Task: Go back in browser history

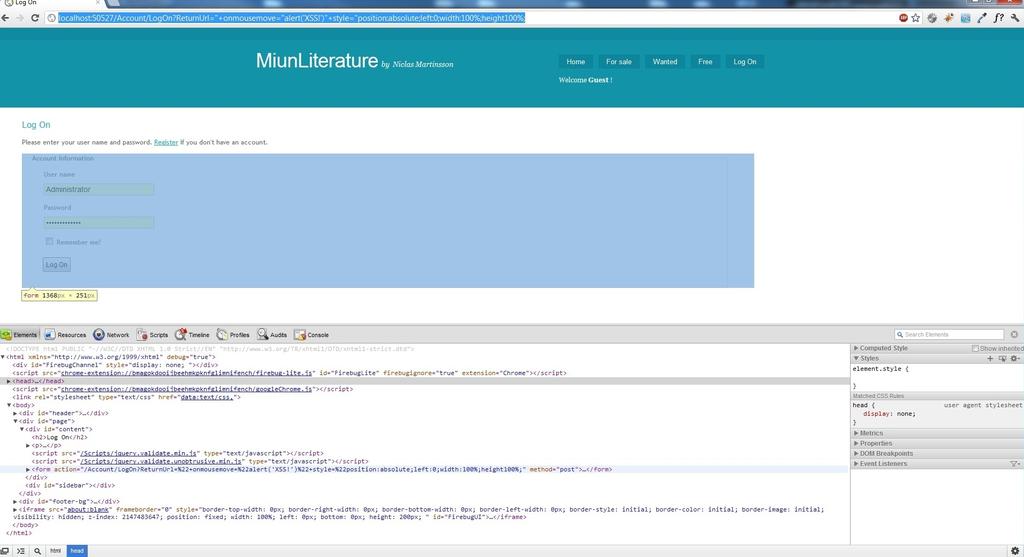Action: point(5,18)
